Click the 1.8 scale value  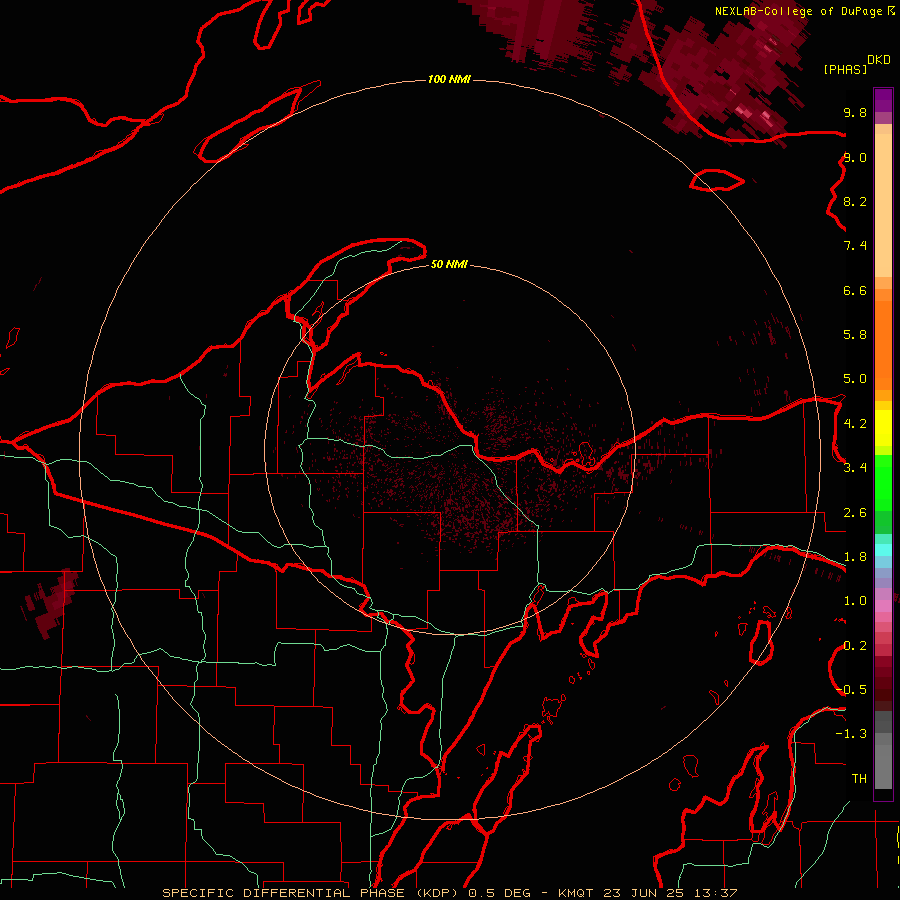(x=855, y=557)
